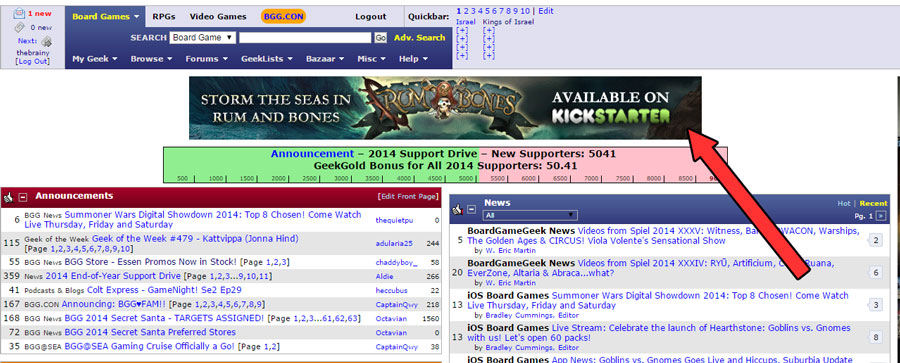Open Geek of the Week #479 thread
The image size is (900, 363).
pos(195,239)
